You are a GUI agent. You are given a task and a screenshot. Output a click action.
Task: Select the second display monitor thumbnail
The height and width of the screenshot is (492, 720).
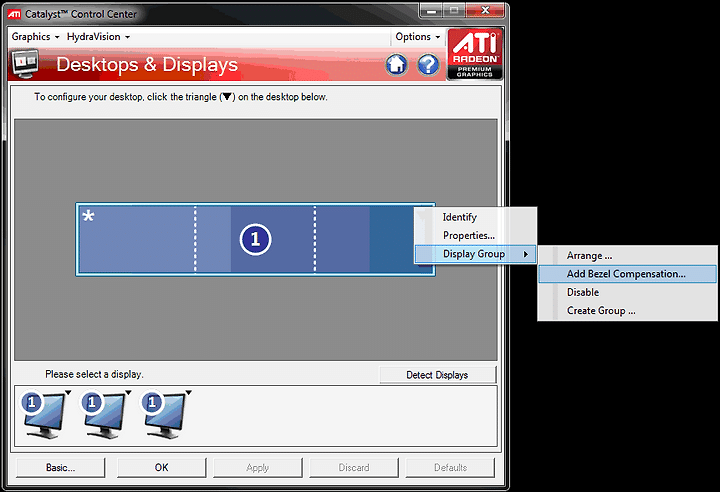[x=104, y=415]
